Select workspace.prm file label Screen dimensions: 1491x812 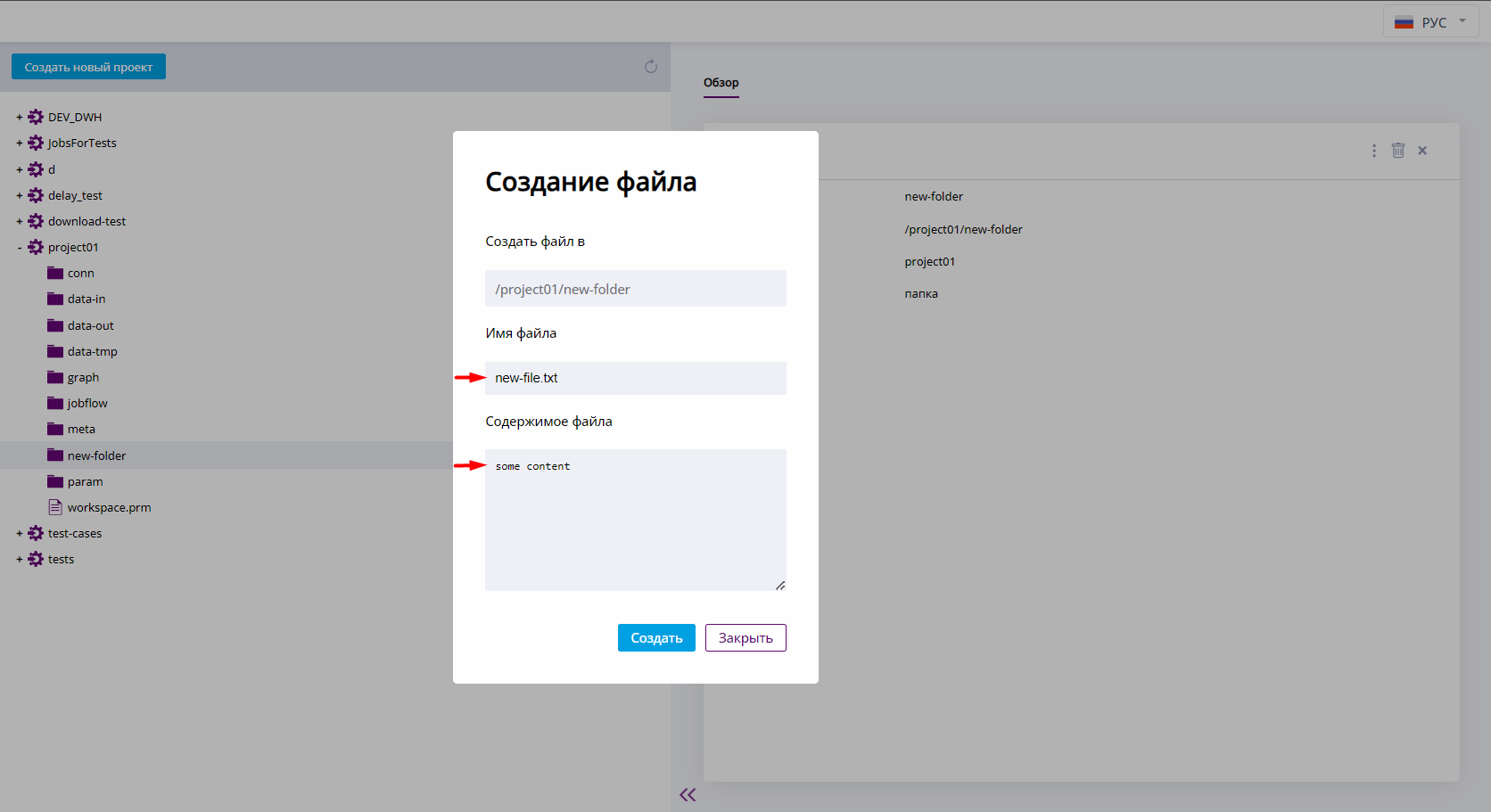click(110, 508)
